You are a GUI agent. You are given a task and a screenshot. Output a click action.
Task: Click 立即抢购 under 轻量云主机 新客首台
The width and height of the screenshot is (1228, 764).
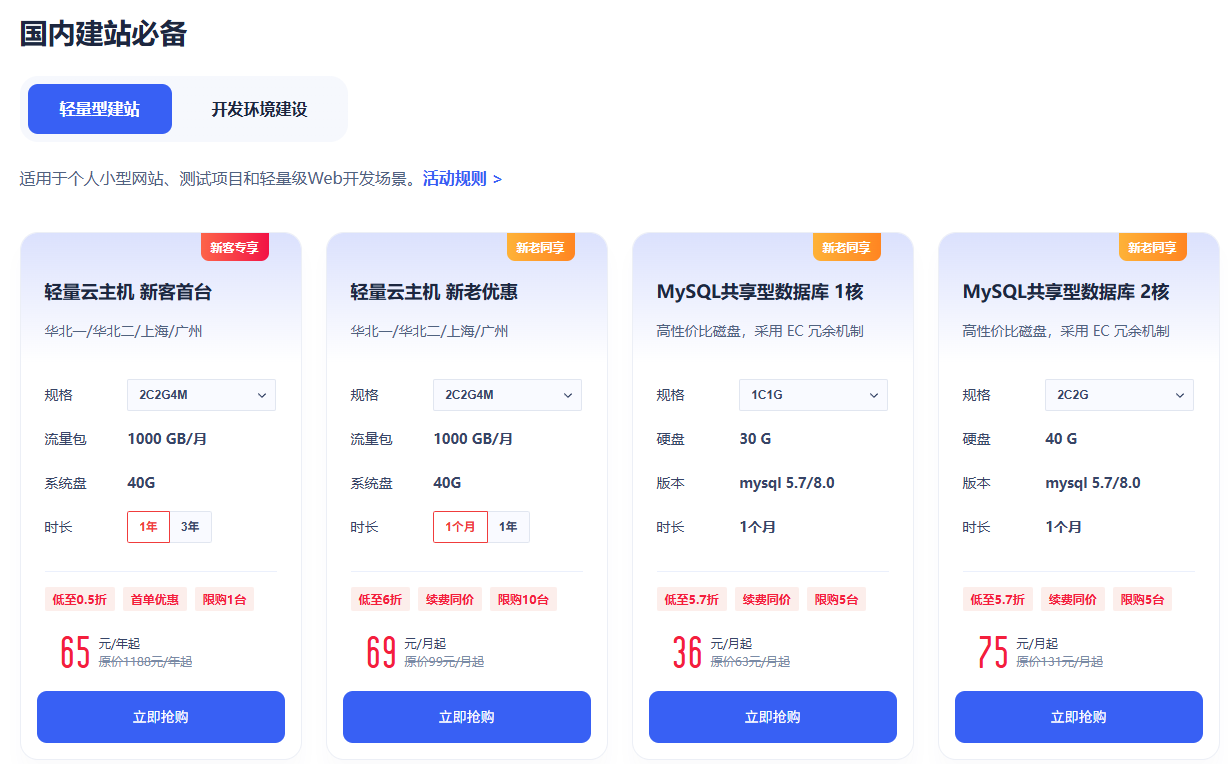coord(161,717)
